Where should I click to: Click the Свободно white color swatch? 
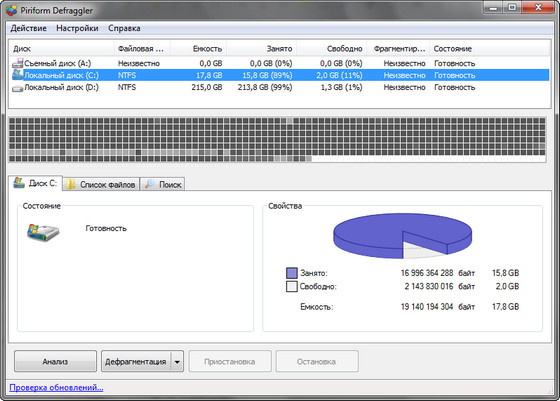pyautogui.click(x=292, y=286)
